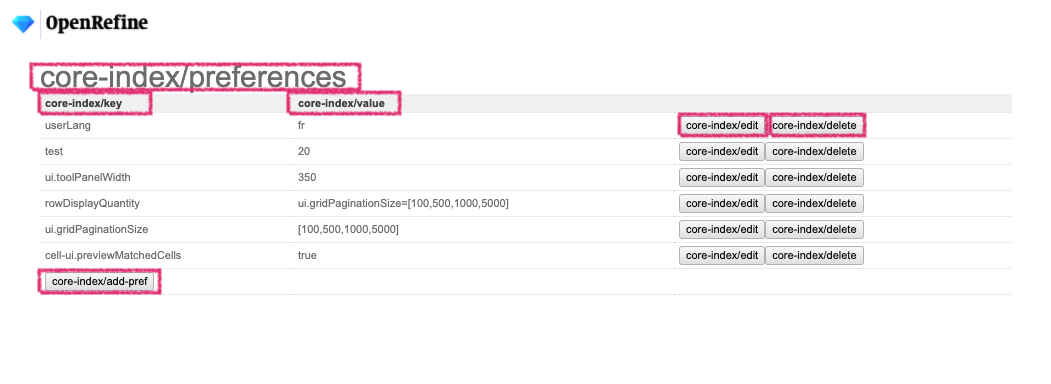Select the [100,500,1000,5000] value text
Image resolution: width=1051 pixels, height=384 pixels.
[349, 229]
